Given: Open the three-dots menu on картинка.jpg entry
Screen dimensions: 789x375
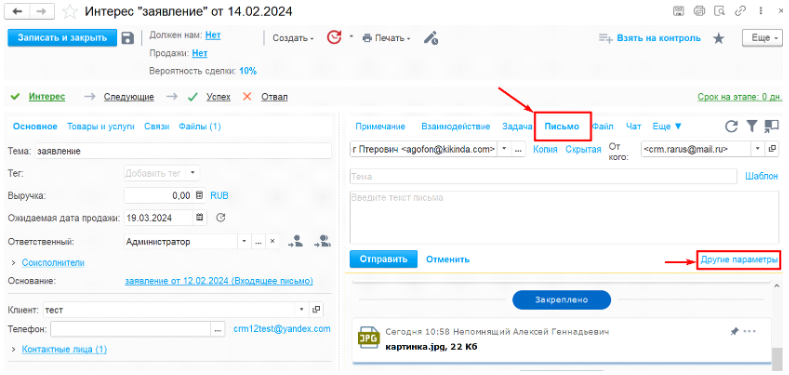Looking at the screenshot, I should tap(750, 331).
